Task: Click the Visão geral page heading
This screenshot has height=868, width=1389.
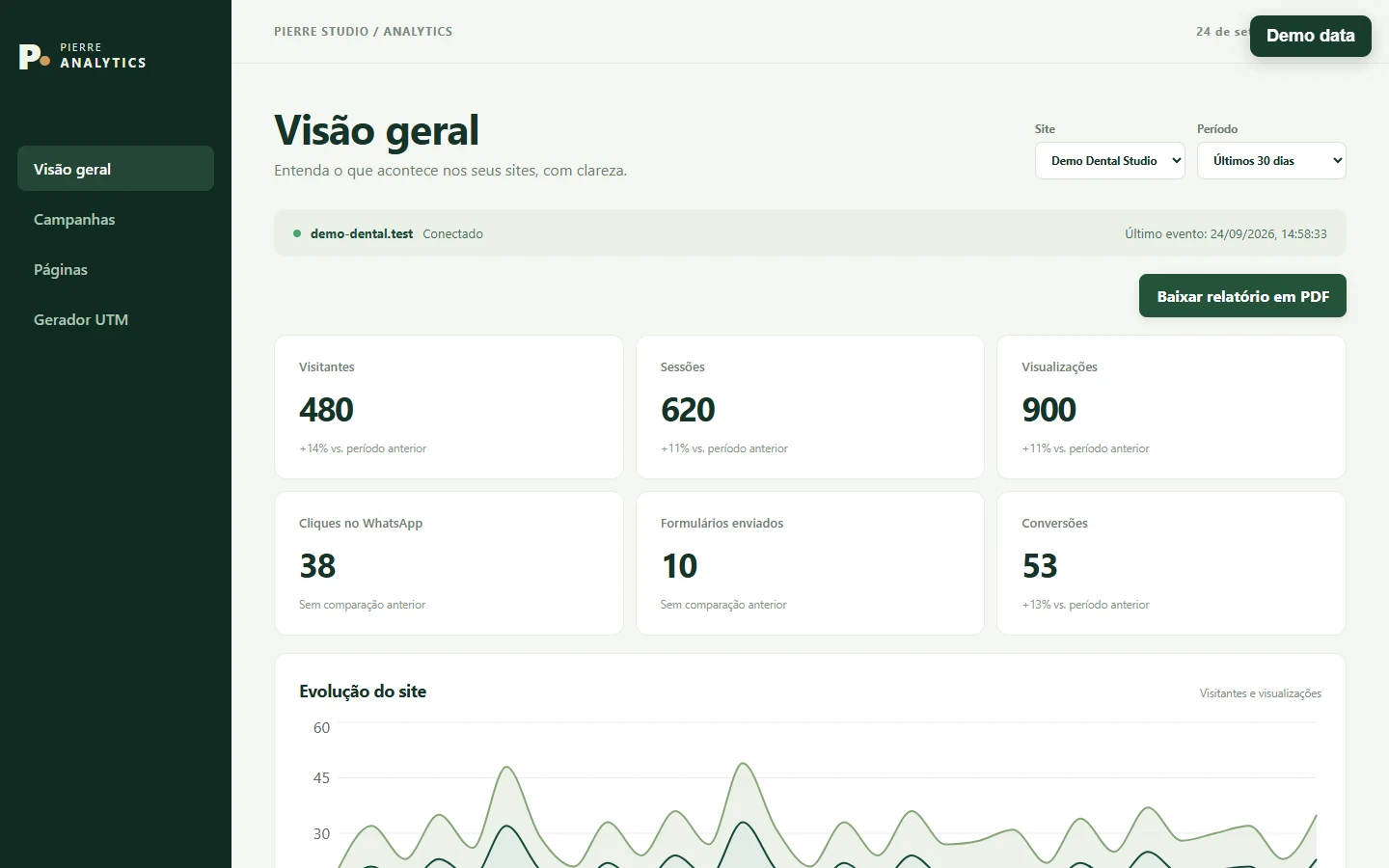Action: [x=376, y=130]
